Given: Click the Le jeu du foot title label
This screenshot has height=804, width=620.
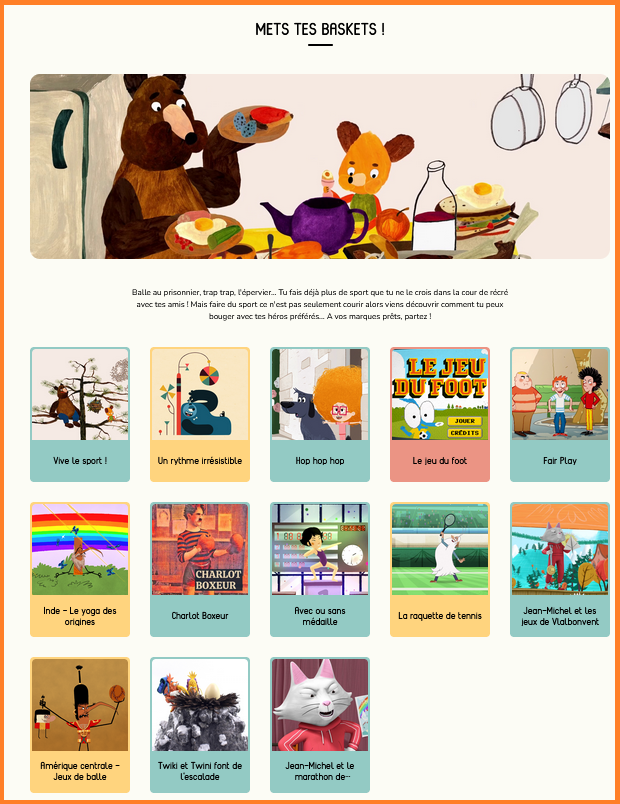Looking at the screenshot, I should point(440,460).
